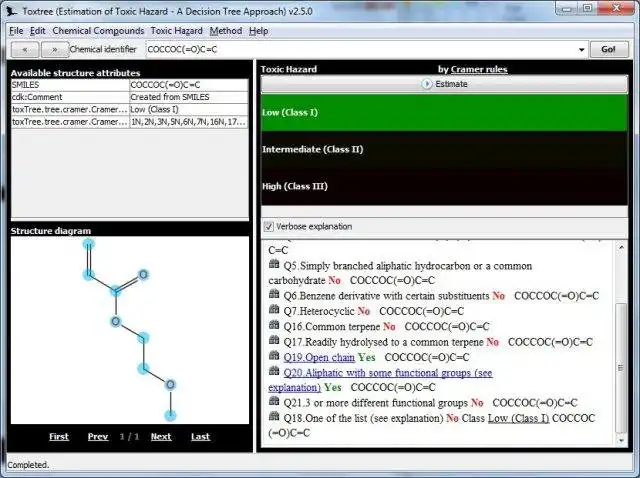Click the icon beside Q16.Common terpene
The height and width of the screenshot is (478, 640).
[x=274, y=325]
